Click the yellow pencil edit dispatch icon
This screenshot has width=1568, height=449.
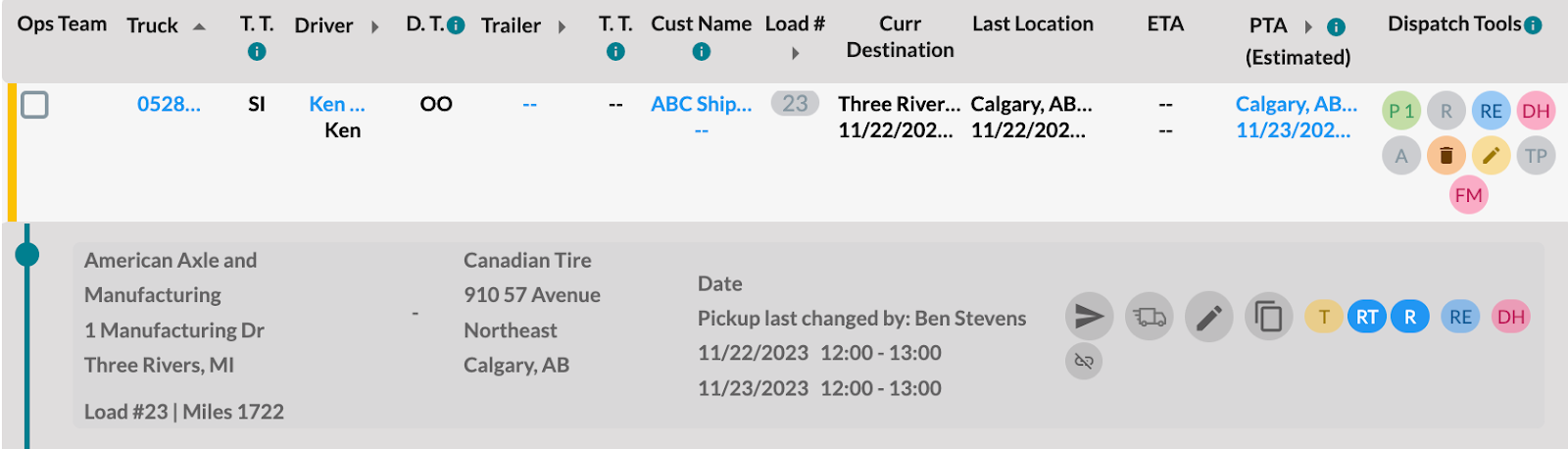click(x=1491, y=155)
